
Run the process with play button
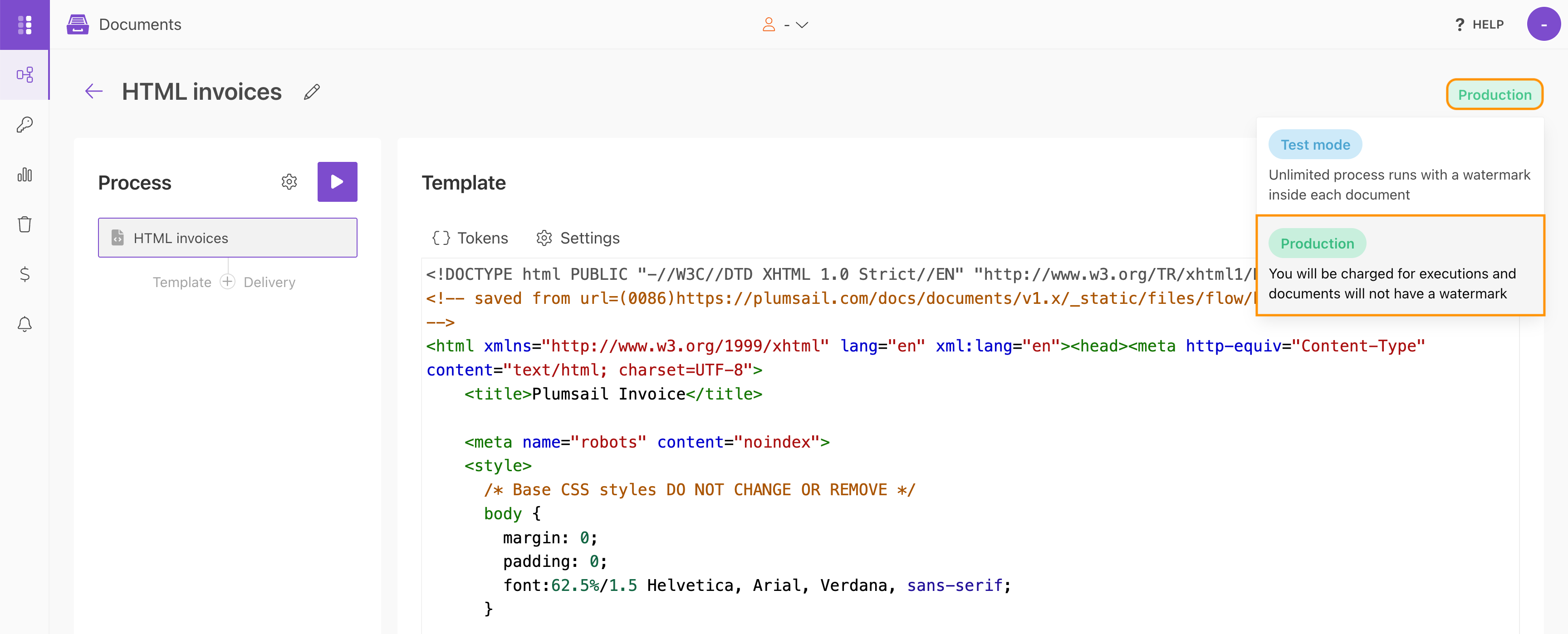click(x=337, y=182)
